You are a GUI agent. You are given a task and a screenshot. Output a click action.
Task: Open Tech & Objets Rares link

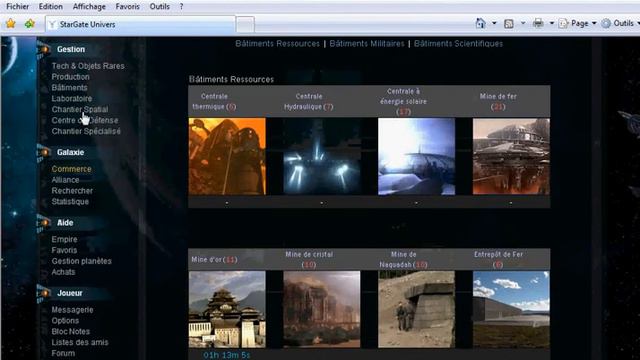[88, 66]
